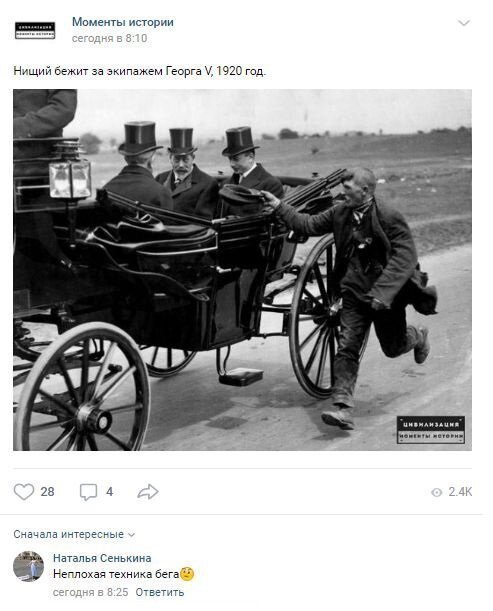This screenshot has height=611, width=493.
Task: Open the Моменты истории community avatar
Action: 35,30
